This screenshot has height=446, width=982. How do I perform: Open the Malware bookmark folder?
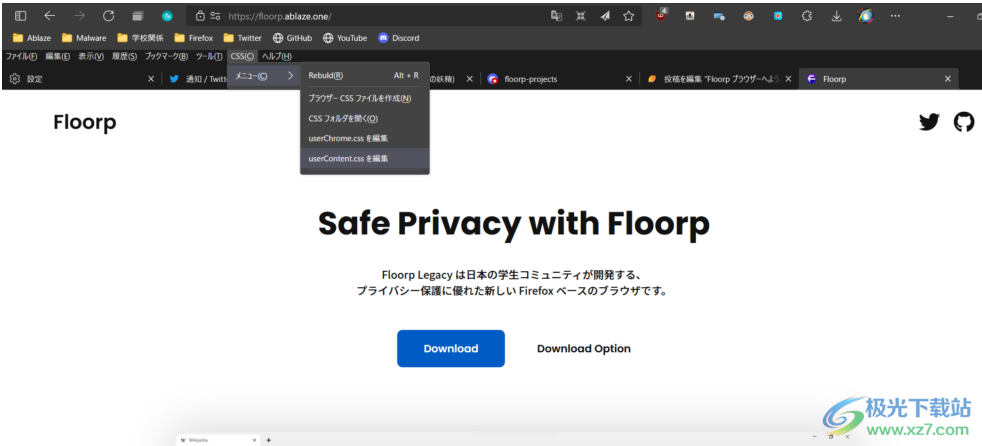click(x=84, y=38)
